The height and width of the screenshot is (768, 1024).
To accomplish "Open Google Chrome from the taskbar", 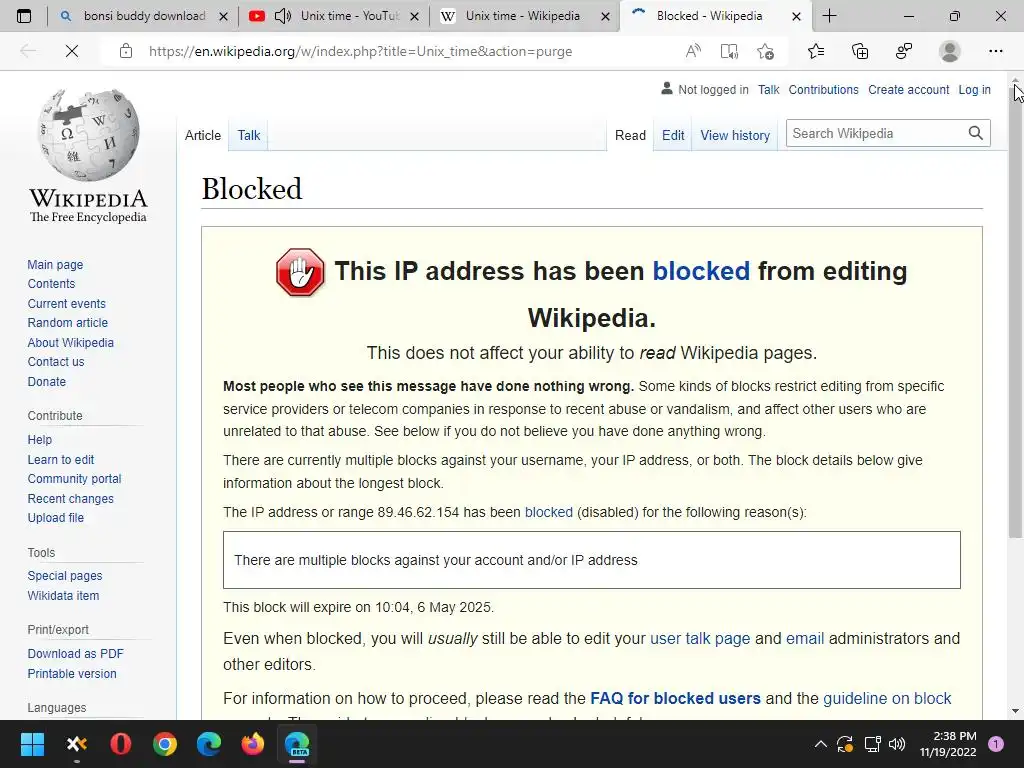I will (x=165, y=744).
